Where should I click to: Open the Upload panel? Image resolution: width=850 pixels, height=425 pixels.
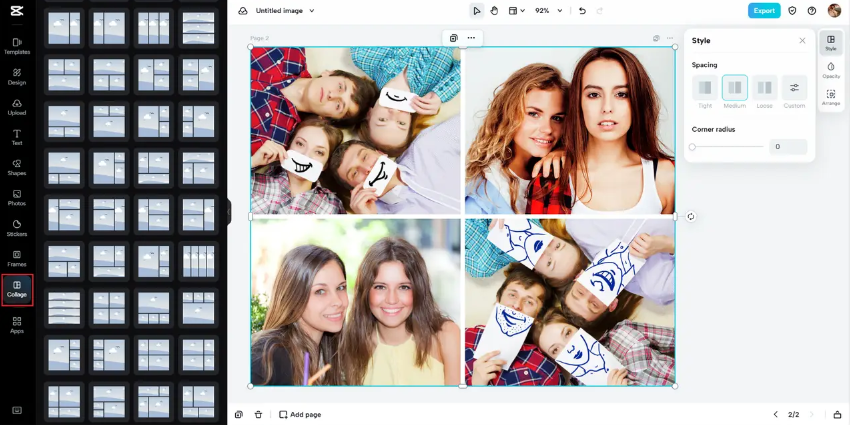[x=17, y=107]
